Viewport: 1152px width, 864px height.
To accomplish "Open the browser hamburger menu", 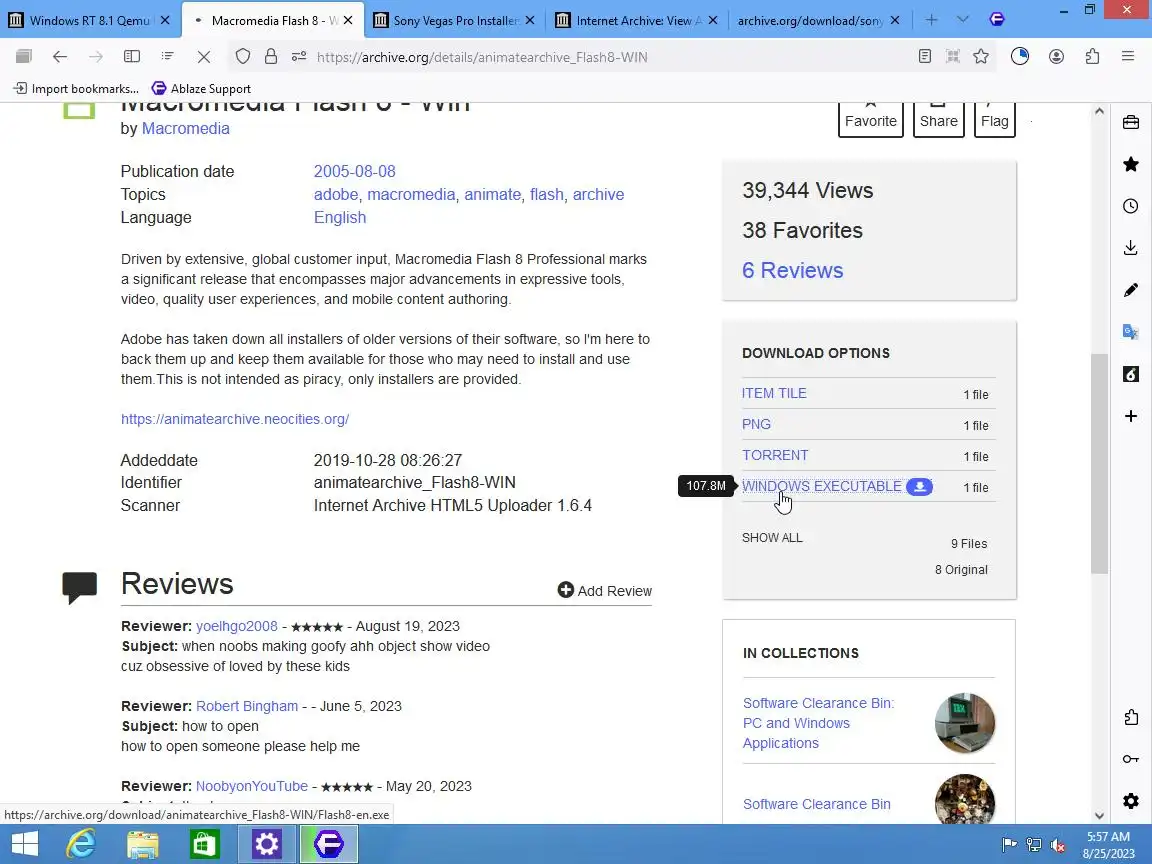I will 1128,57.
